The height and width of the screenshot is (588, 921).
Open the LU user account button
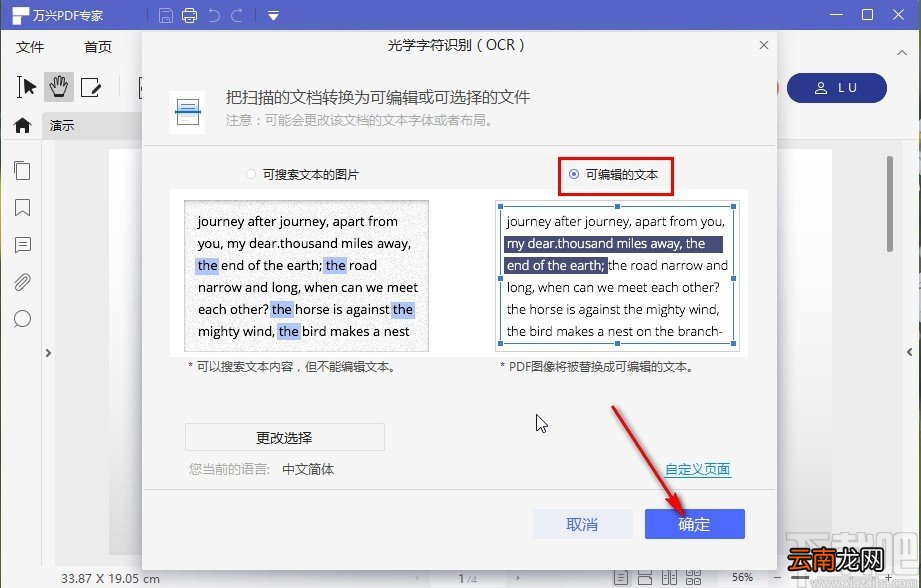tap(836, 88)
